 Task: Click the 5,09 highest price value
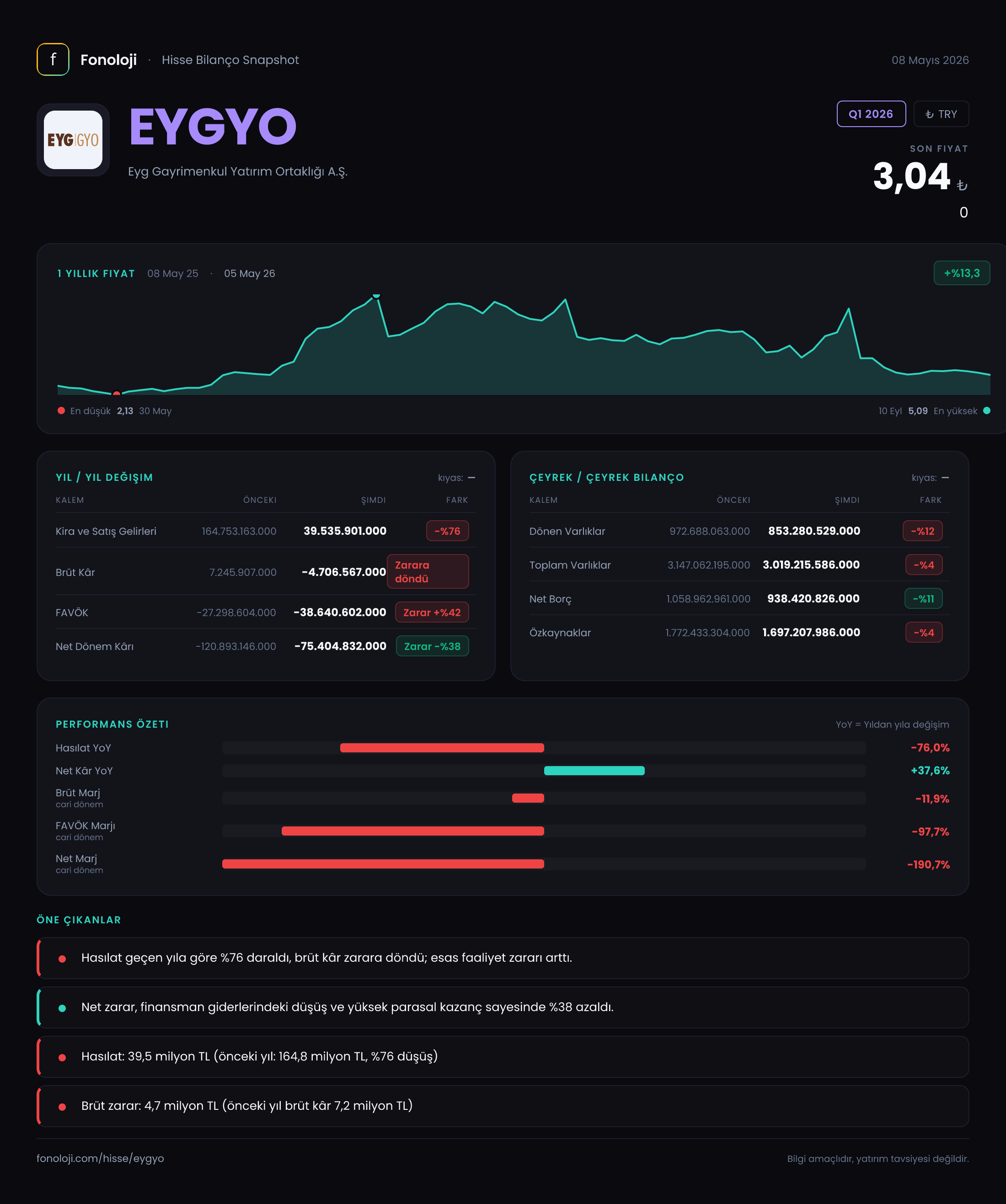[x=918, y=411]
